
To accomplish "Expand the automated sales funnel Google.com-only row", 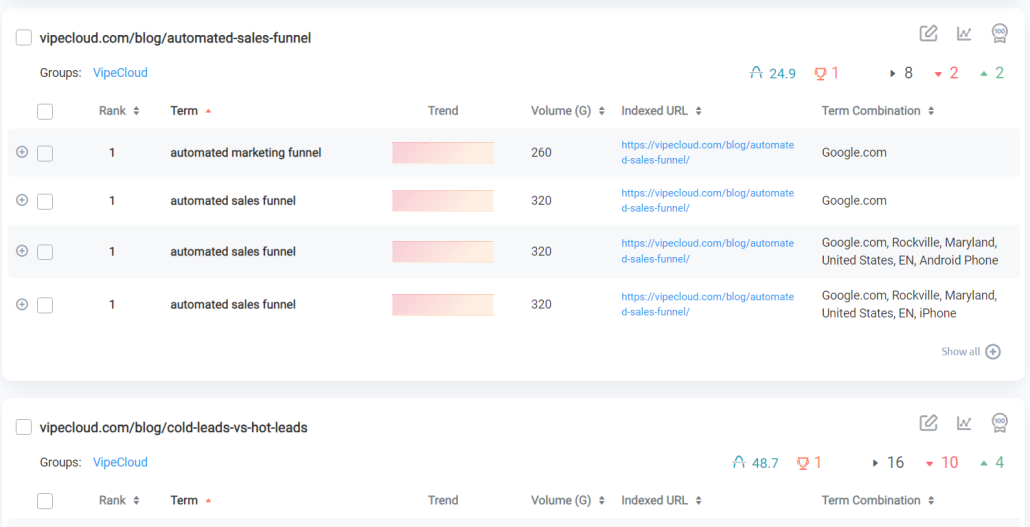I will click(22, 200).
